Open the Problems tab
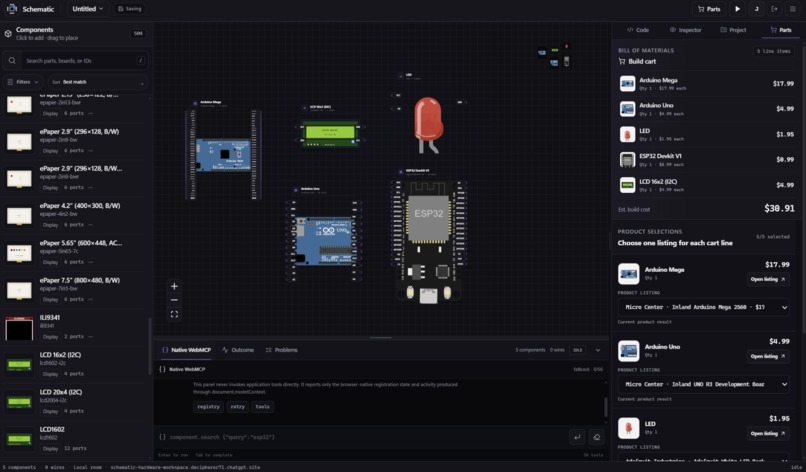Image resolution: width=806 pixels, height=472 pixels. pyautogui.click(x=282, y=350)
